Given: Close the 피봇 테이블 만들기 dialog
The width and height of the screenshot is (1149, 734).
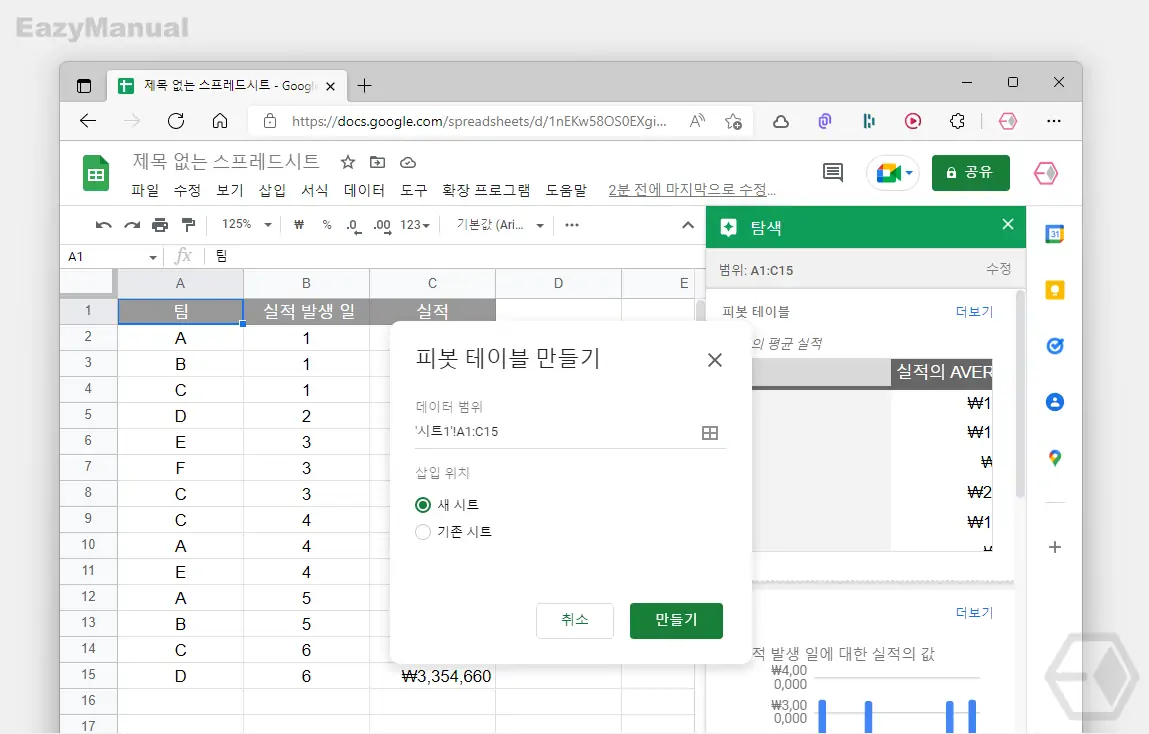Looking at the screenshot, I should [715, 360].
